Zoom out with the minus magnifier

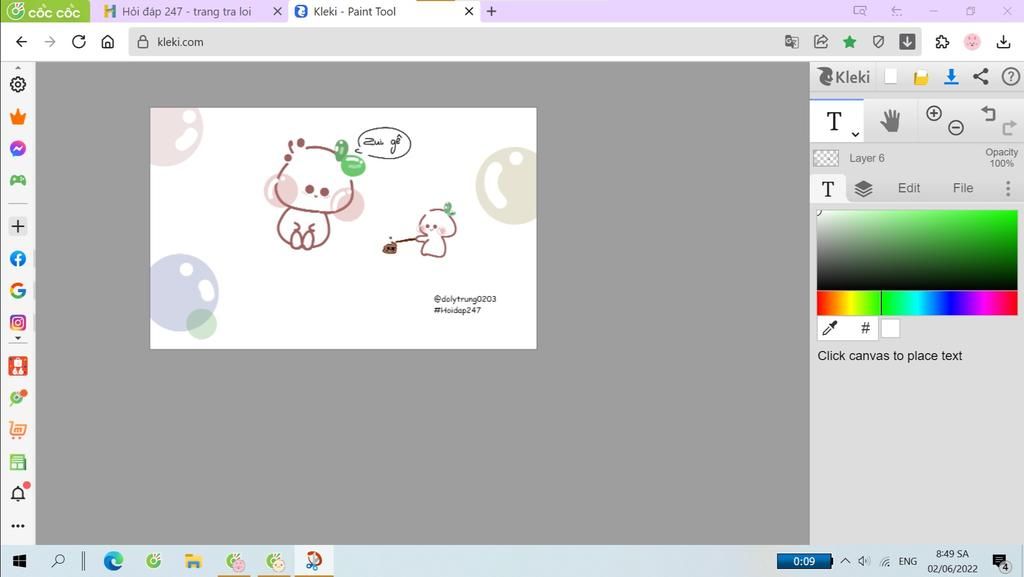[x=955, y=127]
